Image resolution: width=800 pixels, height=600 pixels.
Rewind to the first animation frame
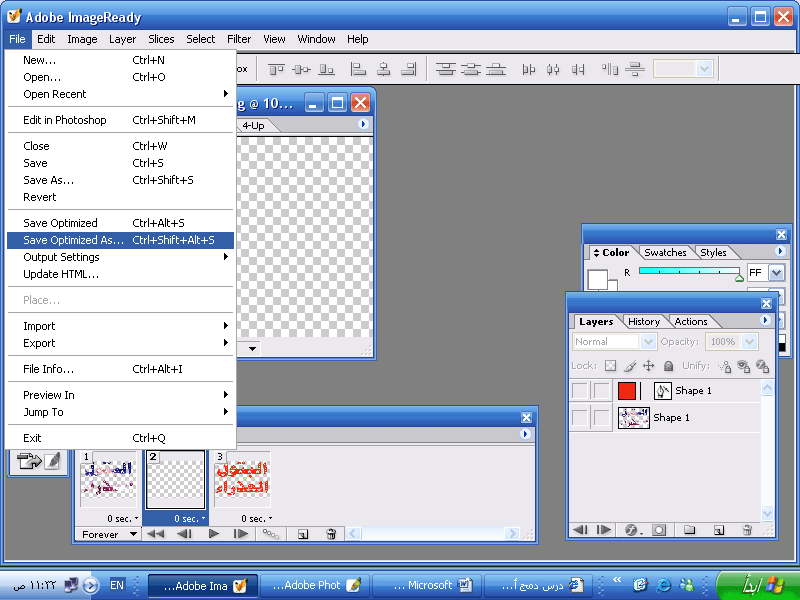155,534
